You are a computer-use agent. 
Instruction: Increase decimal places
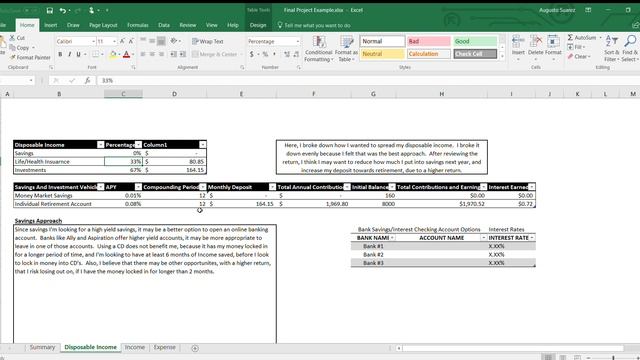click(x=287, y=54)
